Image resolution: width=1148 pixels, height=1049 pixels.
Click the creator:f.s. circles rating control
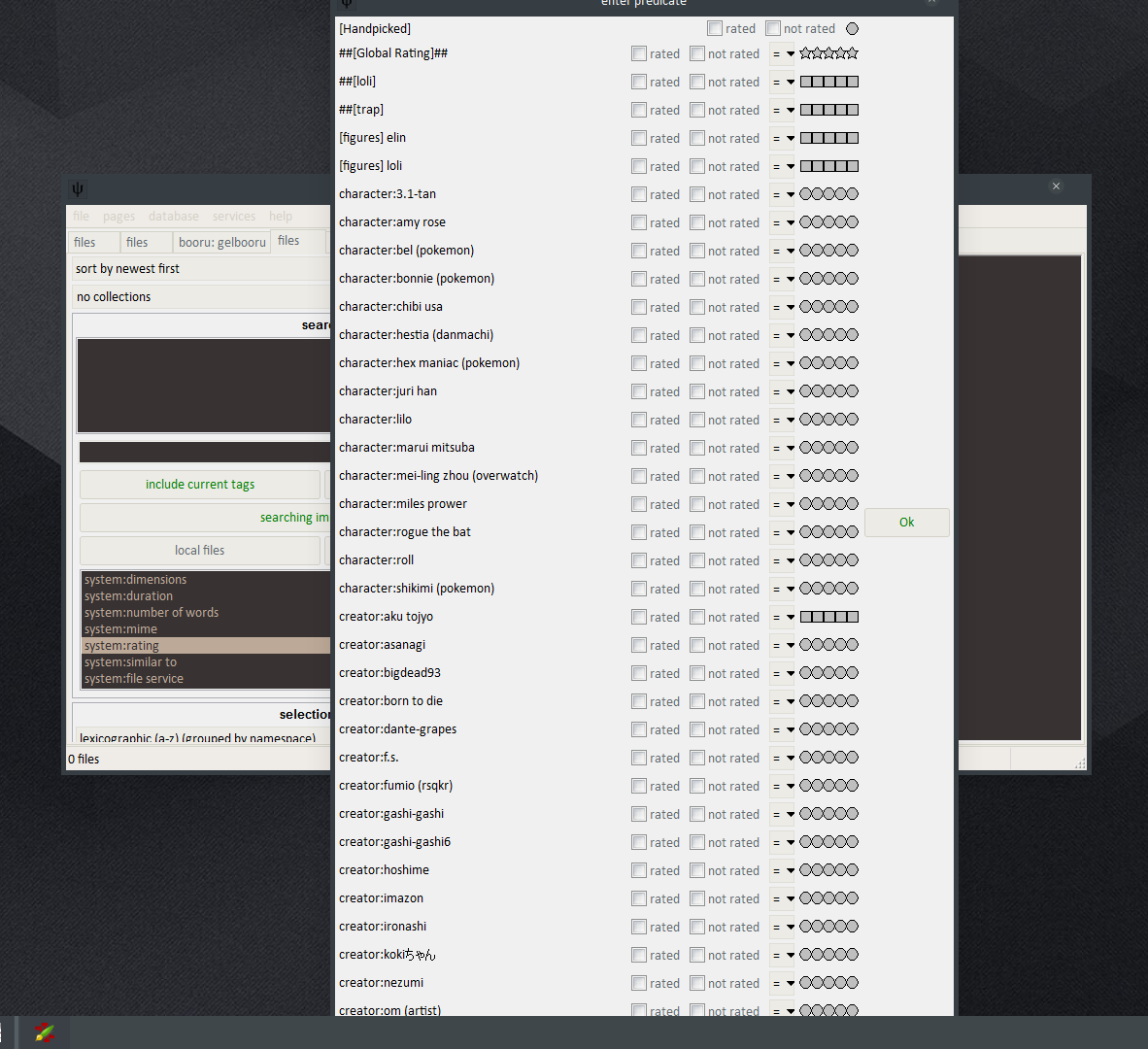tap(828, 758)
